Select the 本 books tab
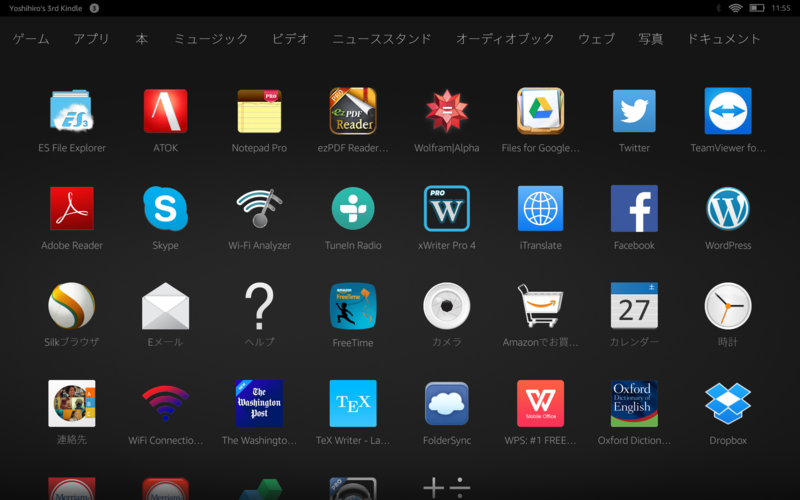 [x=142, y=39]
